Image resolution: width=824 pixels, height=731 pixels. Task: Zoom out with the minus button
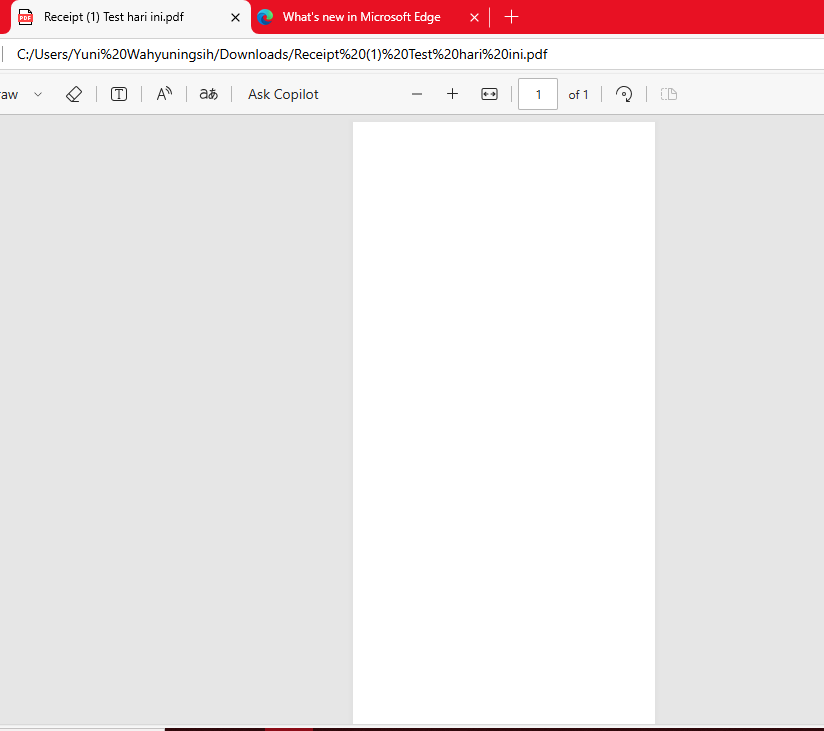click(x=417, y=95)
